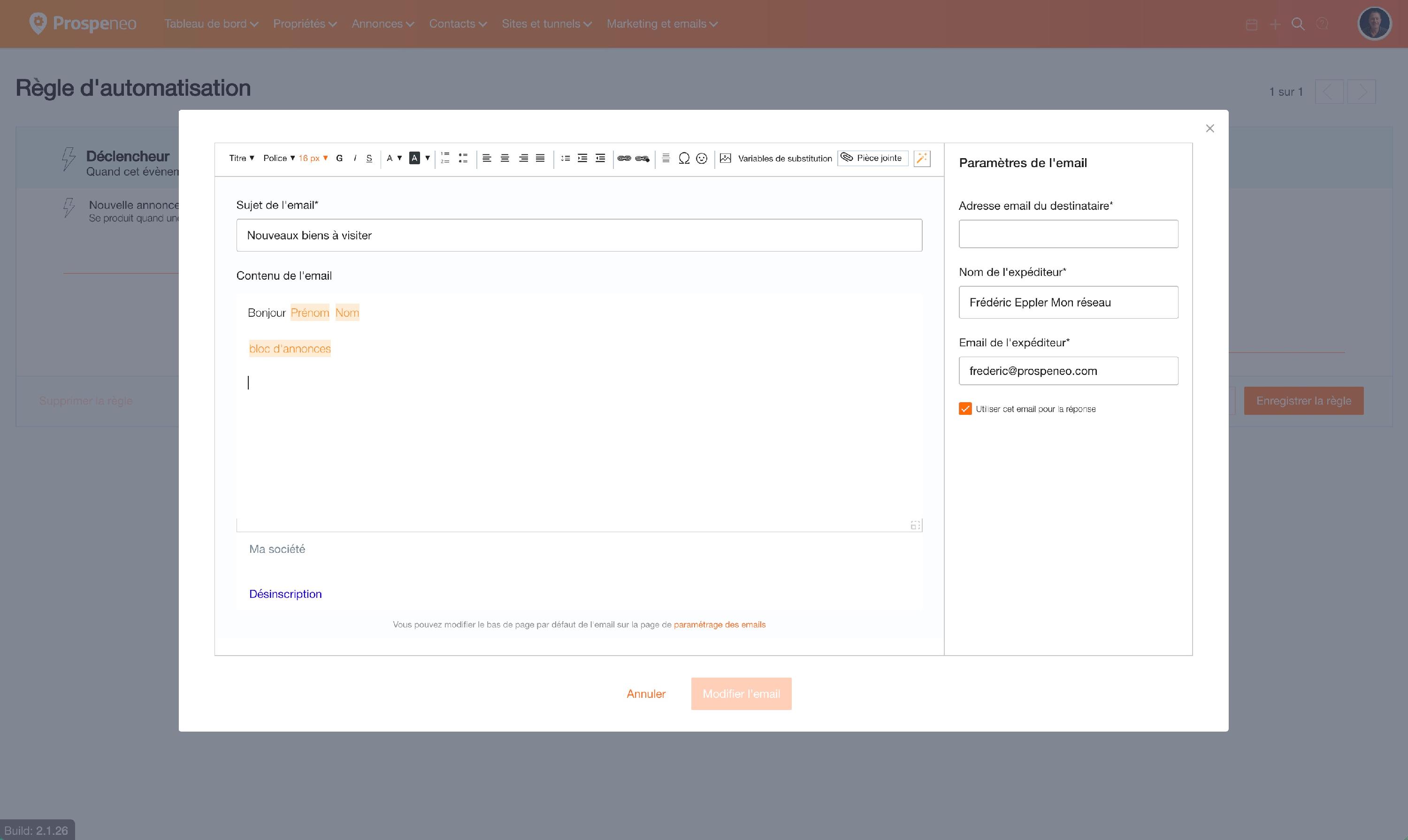Click the Pièce jointe attachment button
The width and height of the screenshot is (1408, 840).
[872, 158]
